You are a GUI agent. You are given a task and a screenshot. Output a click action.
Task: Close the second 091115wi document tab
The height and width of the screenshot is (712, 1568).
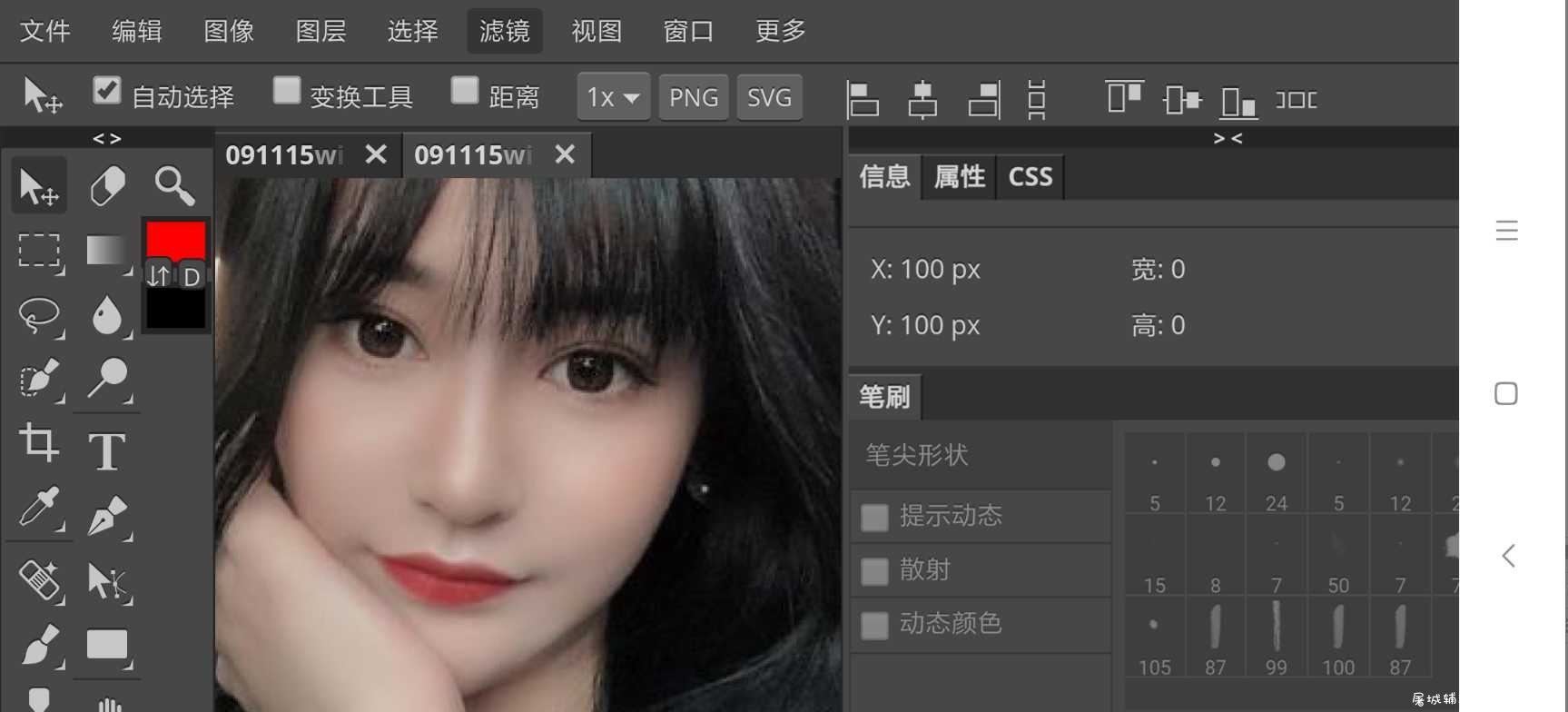pos(565,154)
